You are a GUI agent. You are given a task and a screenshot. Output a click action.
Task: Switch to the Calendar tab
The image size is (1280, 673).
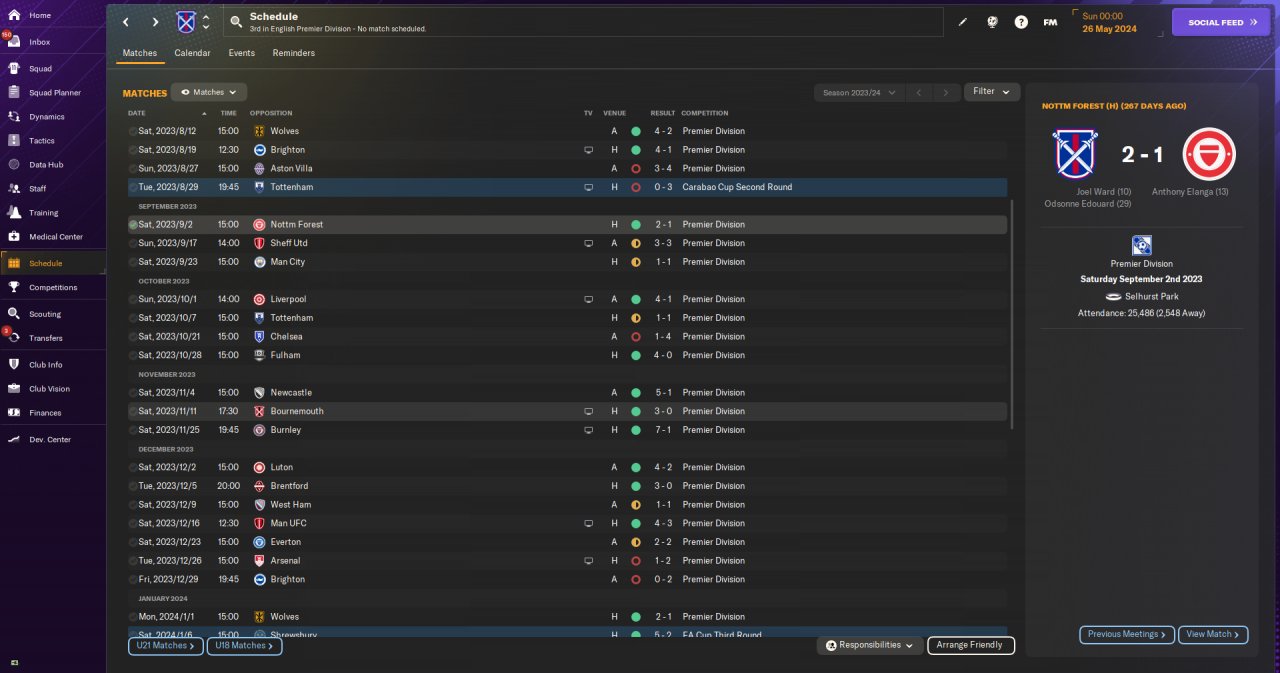click(192, 53)
